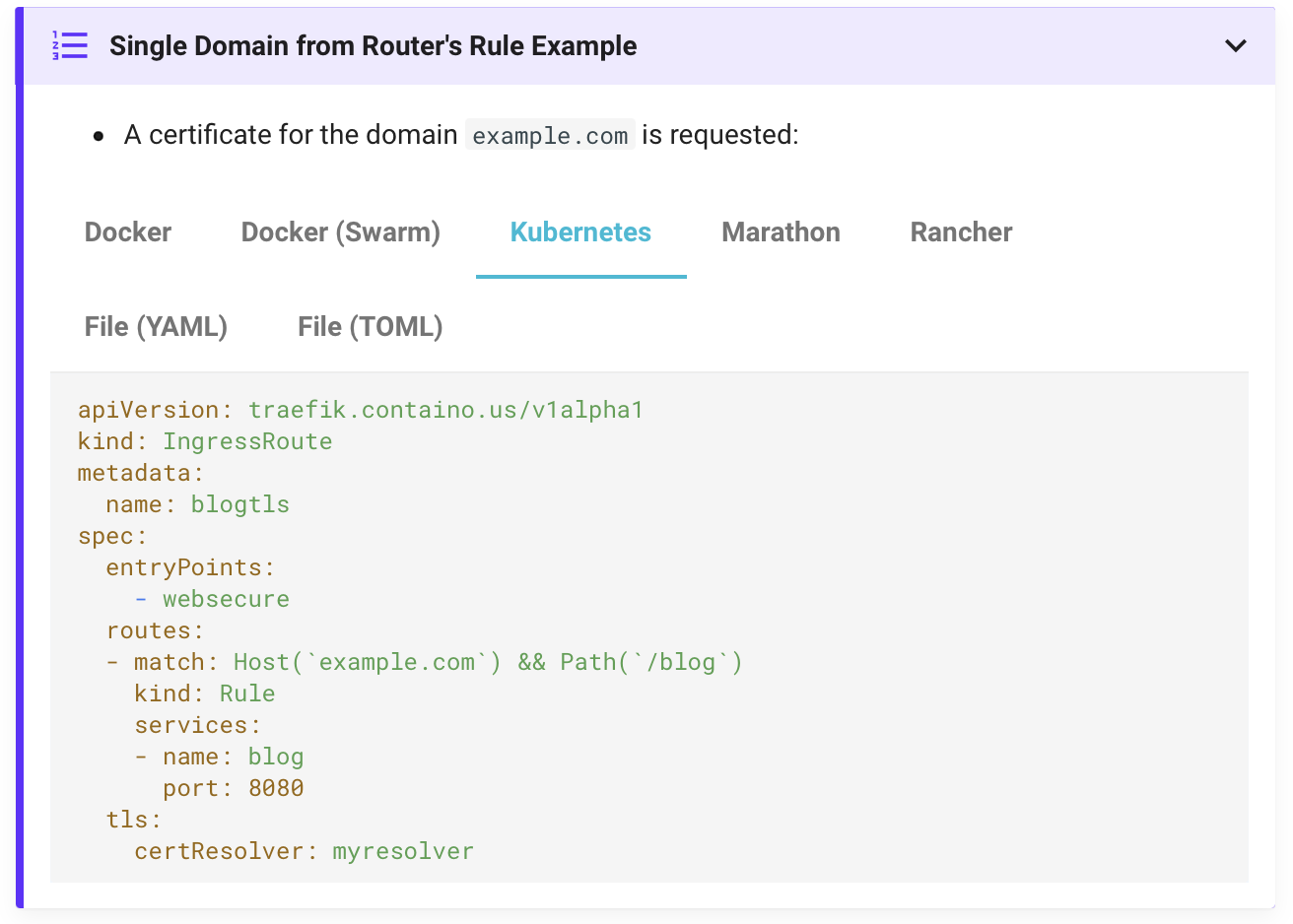Select the File (TOML) tab
This screenshot has width=1293, height=924.
(x=370, y=327)
